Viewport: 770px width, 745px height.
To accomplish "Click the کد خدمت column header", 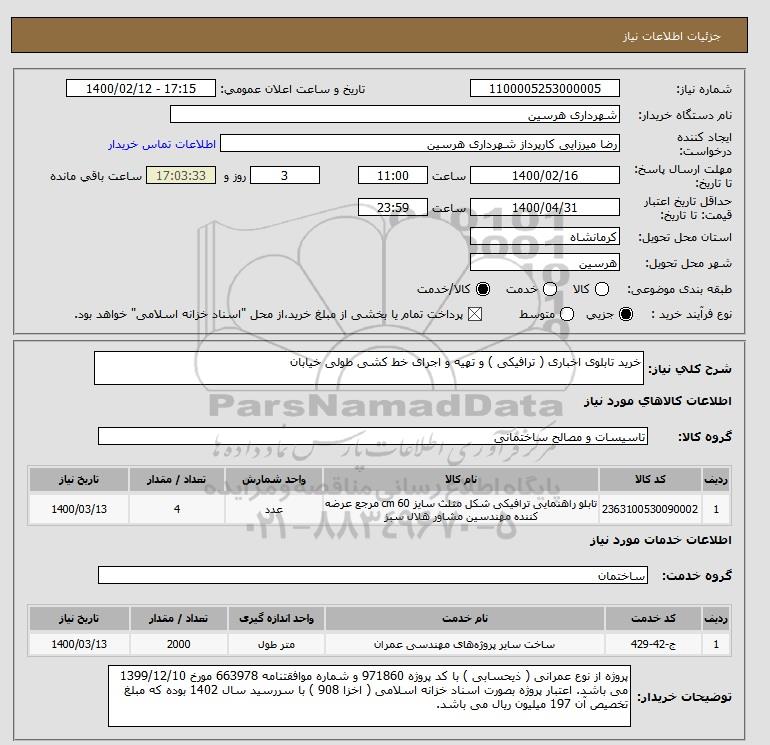I will pos(653,618).
